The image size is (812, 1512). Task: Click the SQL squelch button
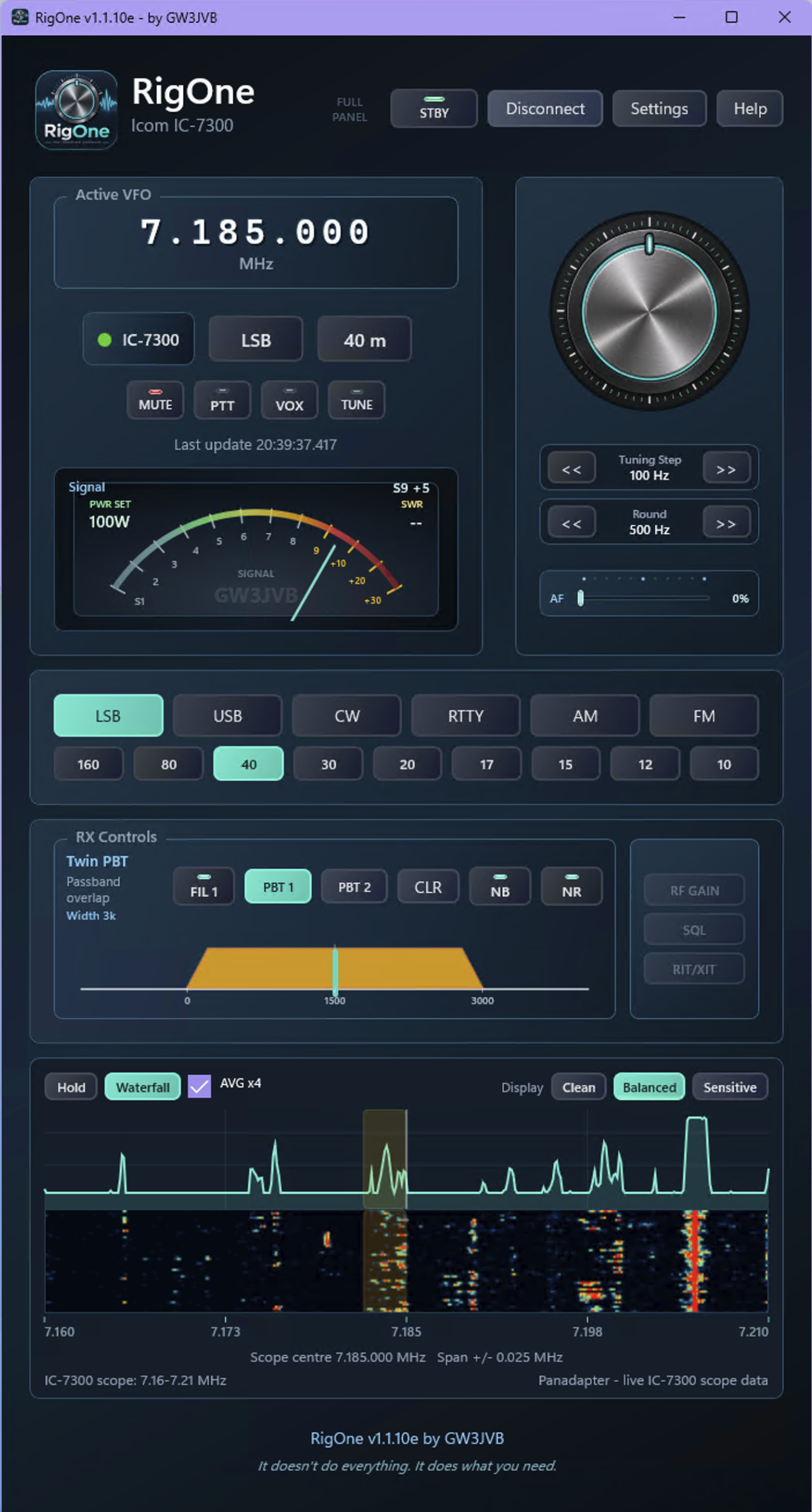pyautogui.click(x=694, y=929)
